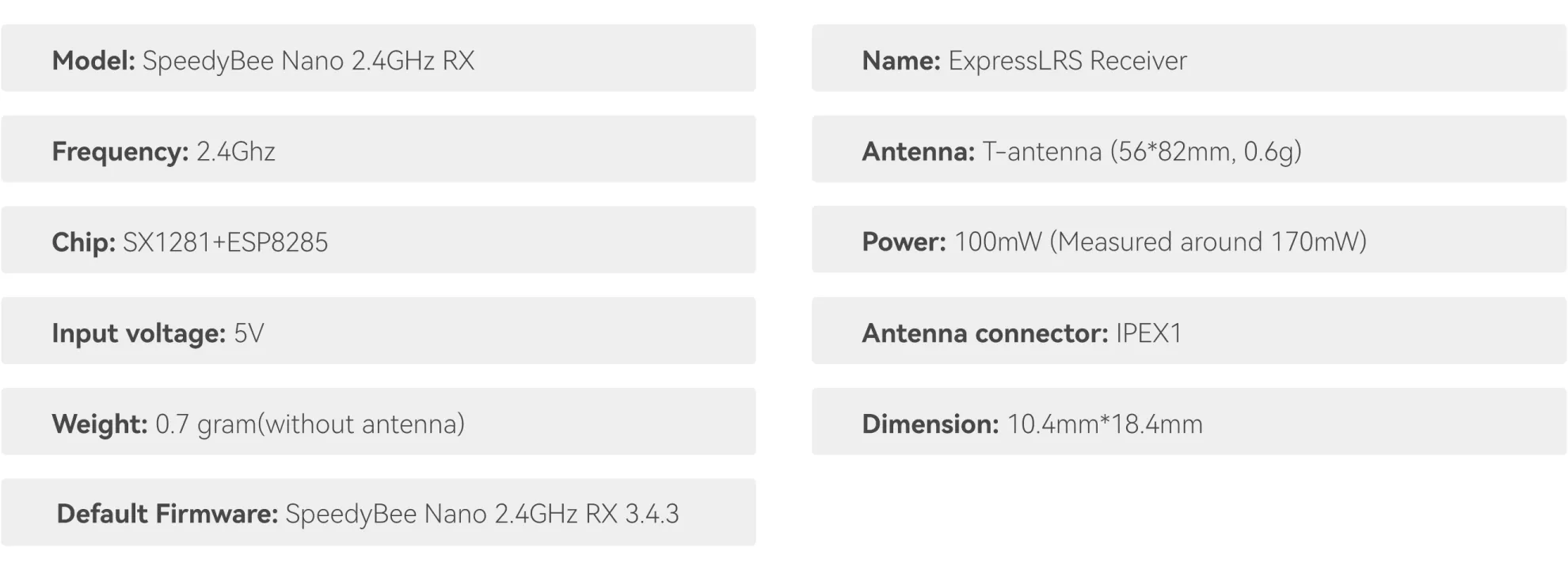Click the "SpeedyBee Nano 2.4GHz RX" model value
The height and width of the screenshot is (566, 1568).
(308, 61)
